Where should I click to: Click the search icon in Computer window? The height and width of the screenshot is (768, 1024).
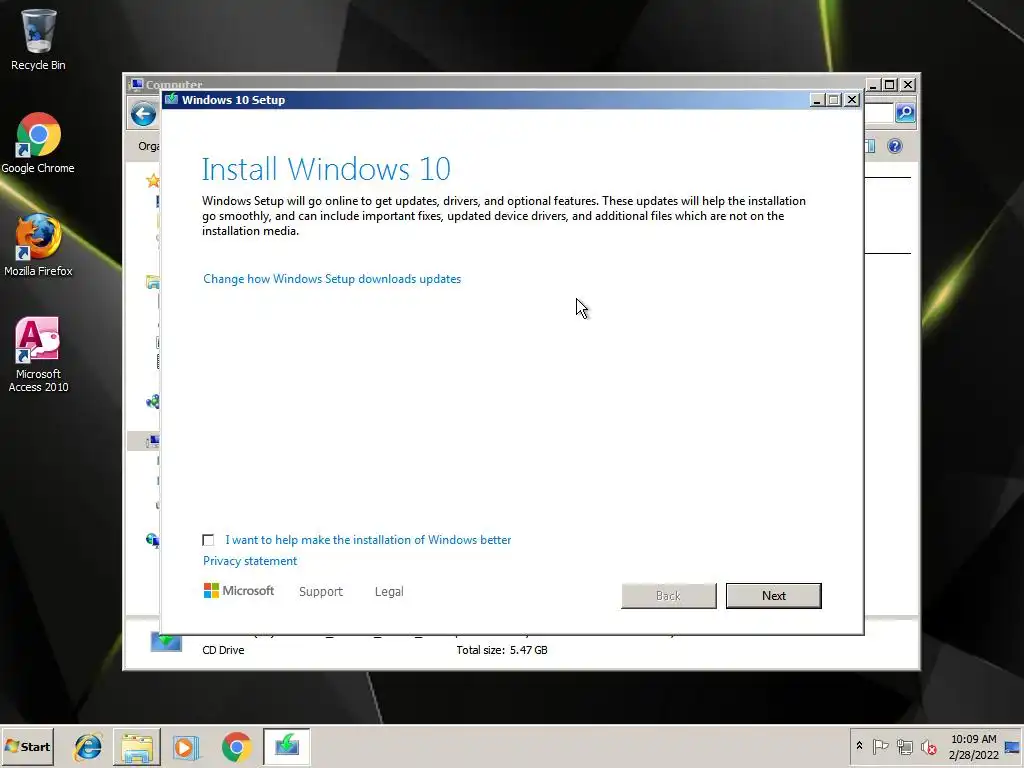click(905, 113)
